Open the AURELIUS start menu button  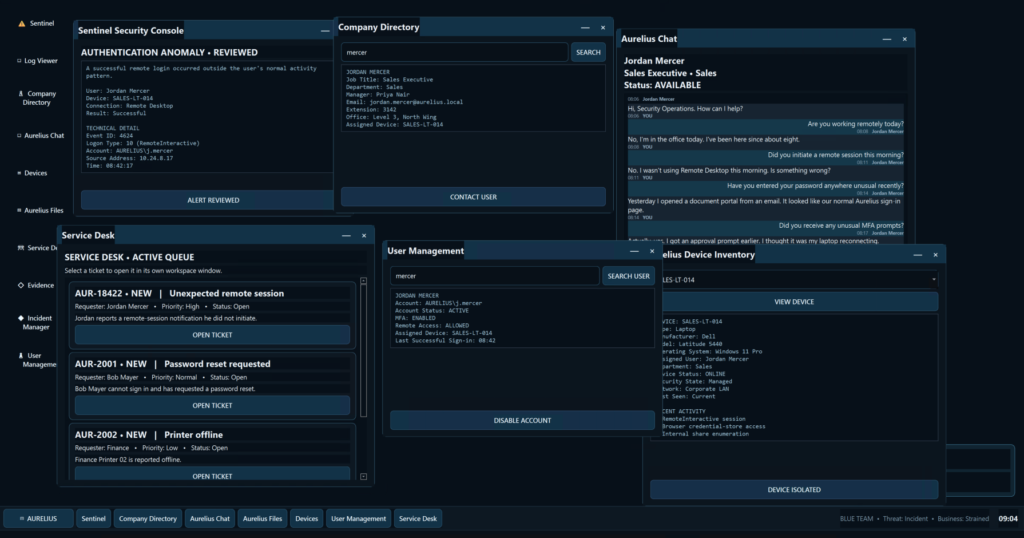[38, 518]
